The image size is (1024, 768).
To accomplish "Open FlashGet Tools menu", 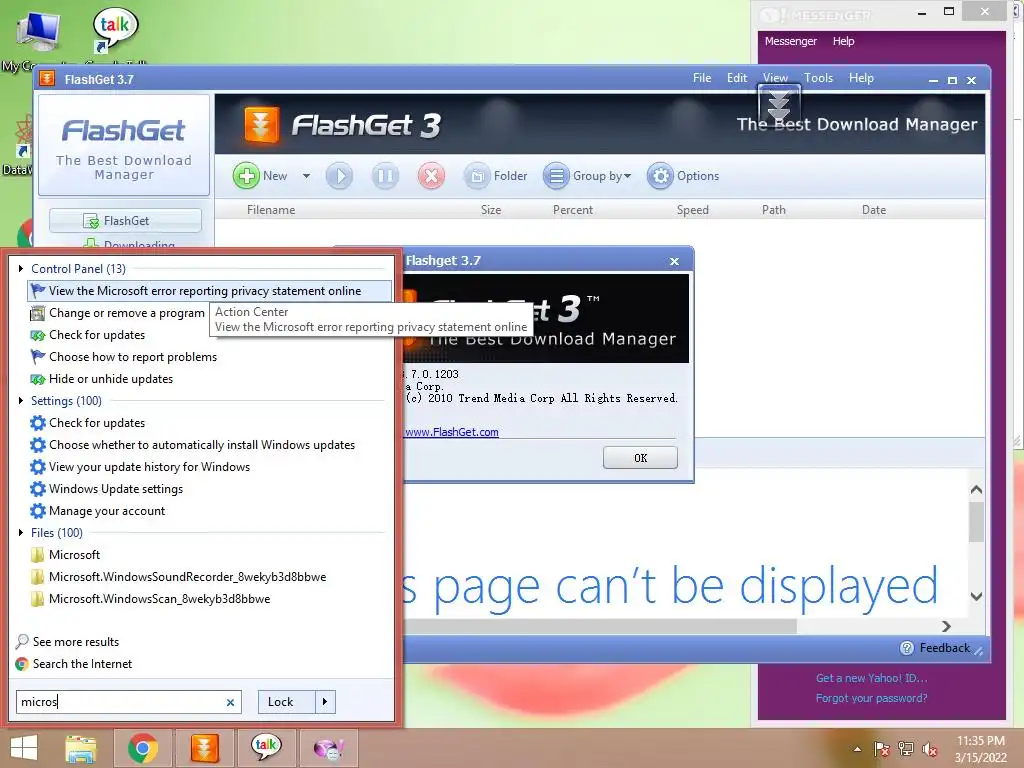I will pyautogui.click(x=818, y=78).
